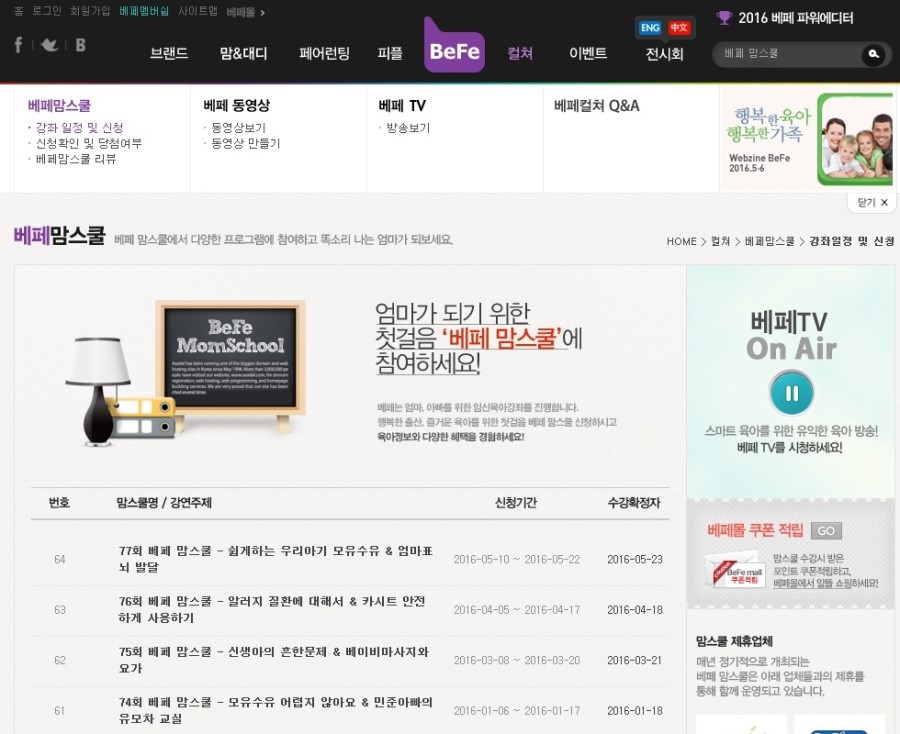Image resolution: width=900 pixels, height=734 pixels.
Task: Click row number 62
Action: tap(60, 660)
